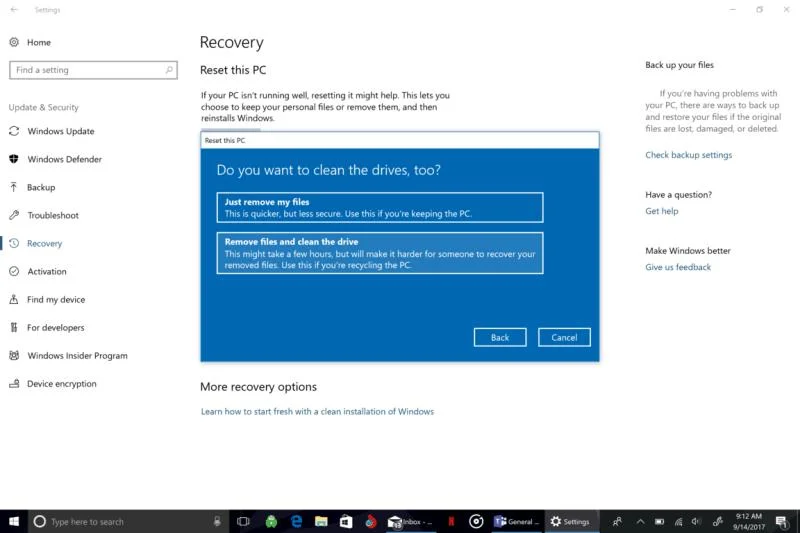Viewport: 800px width, 533px height.
Task: Click the Settings taskbar button
Action: (570, 521)
